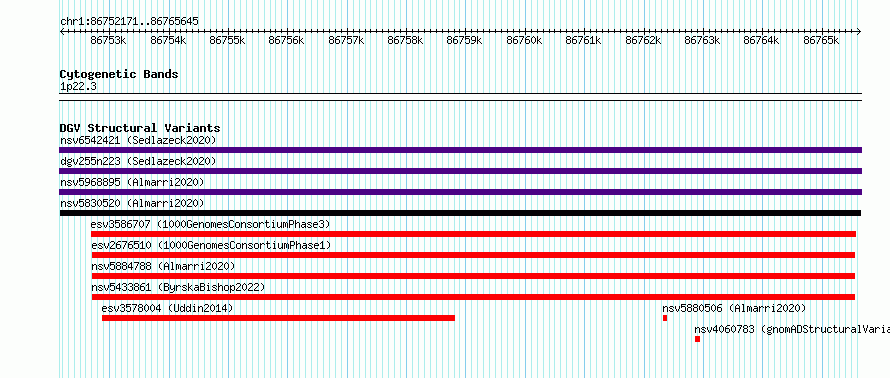
Task: Click the nsv5830520 (Almarri2020) label
Action: (132, 203)
